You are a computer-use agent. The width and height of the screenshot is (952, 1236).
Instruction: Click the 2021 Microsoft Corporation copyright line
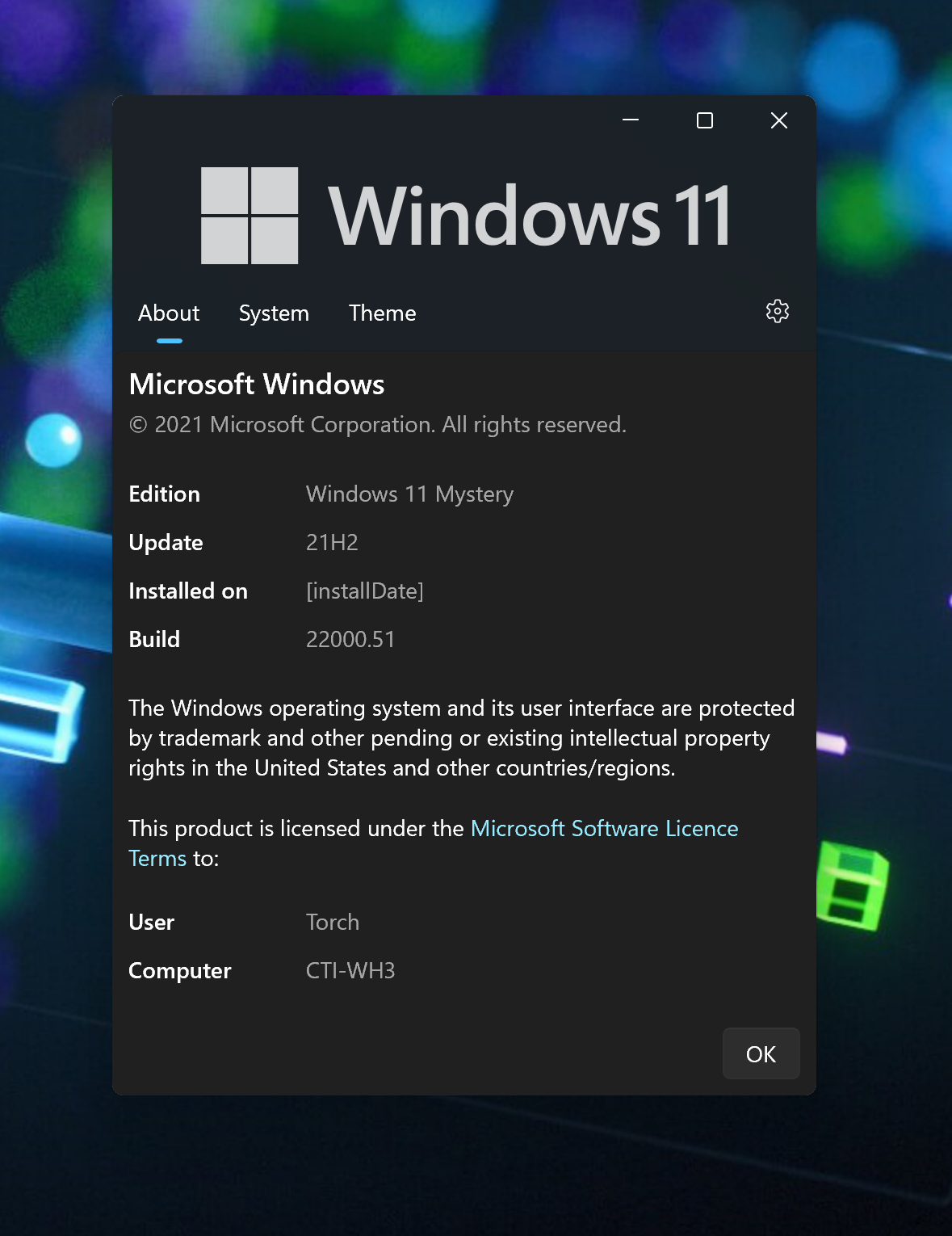point(378,425)
